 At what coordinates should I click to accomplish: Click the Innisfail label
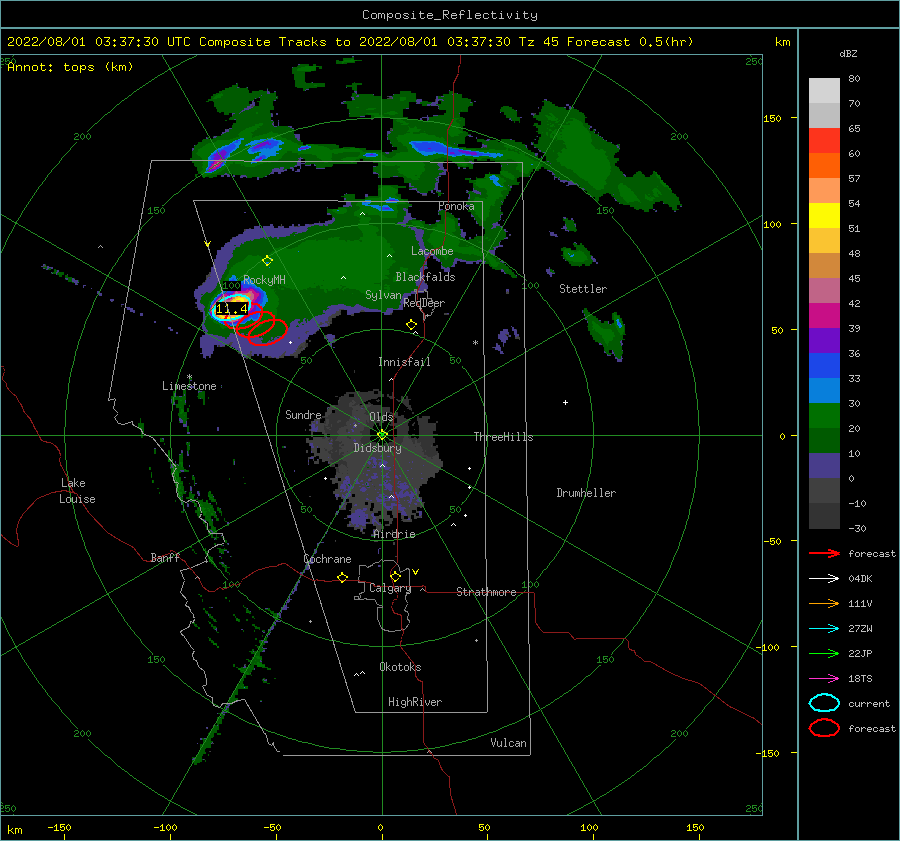pos(404,362)
